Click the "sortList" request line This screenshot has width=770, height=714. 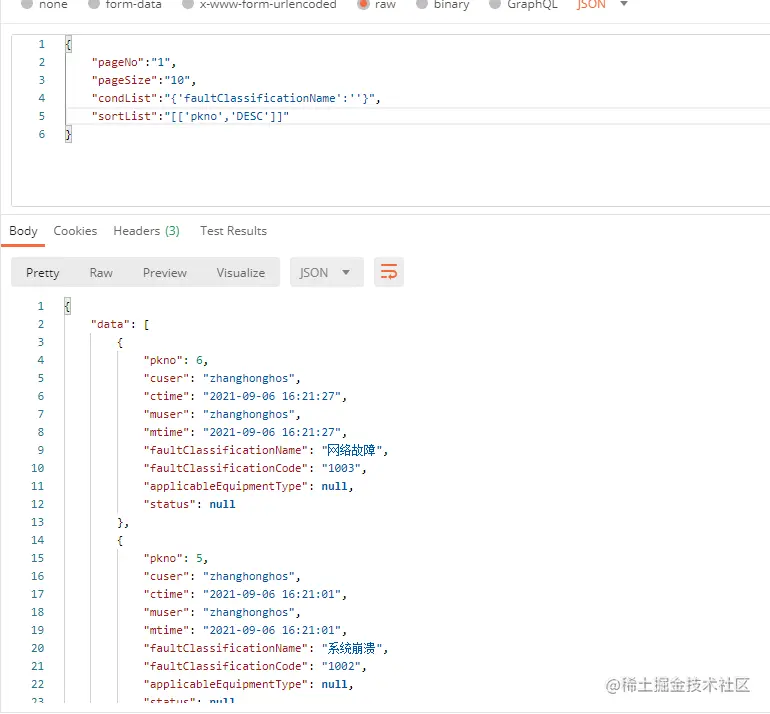[x=190, y=116]
